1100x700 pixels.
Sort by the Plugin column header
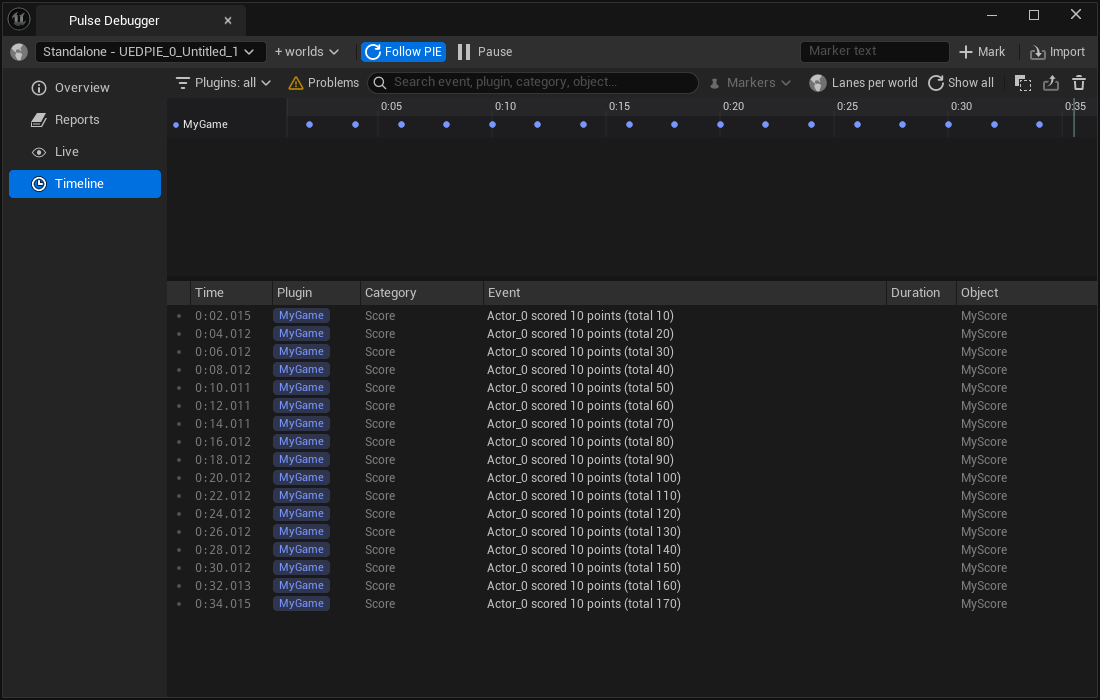[x=316, y=293]
